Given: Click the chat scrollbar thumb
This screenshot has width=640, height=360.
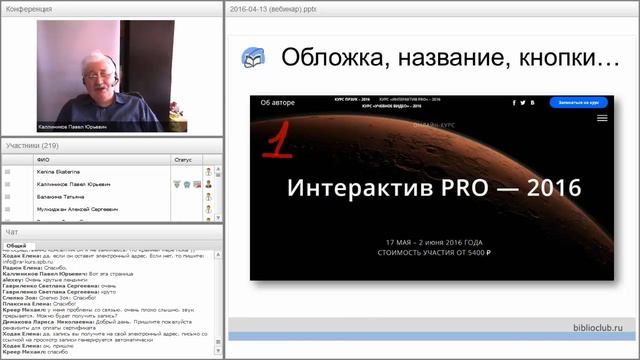Looking at the screenshot, I should pyautogui.click(x=218, y=342).
